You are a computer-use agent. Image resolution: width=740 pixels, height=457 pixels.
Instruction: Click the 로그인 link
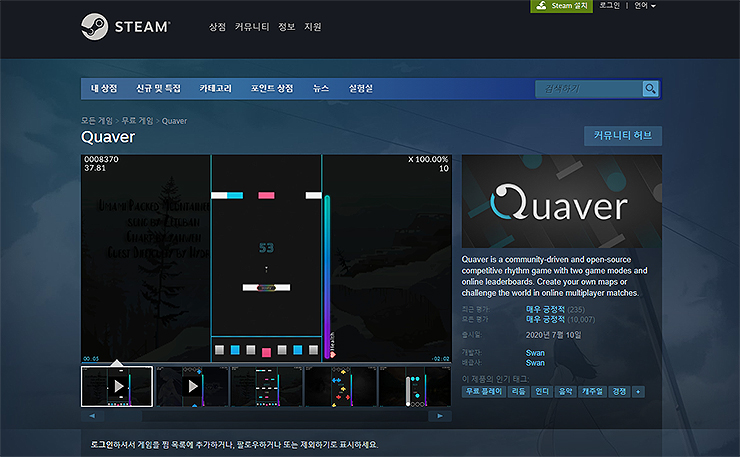609,6
